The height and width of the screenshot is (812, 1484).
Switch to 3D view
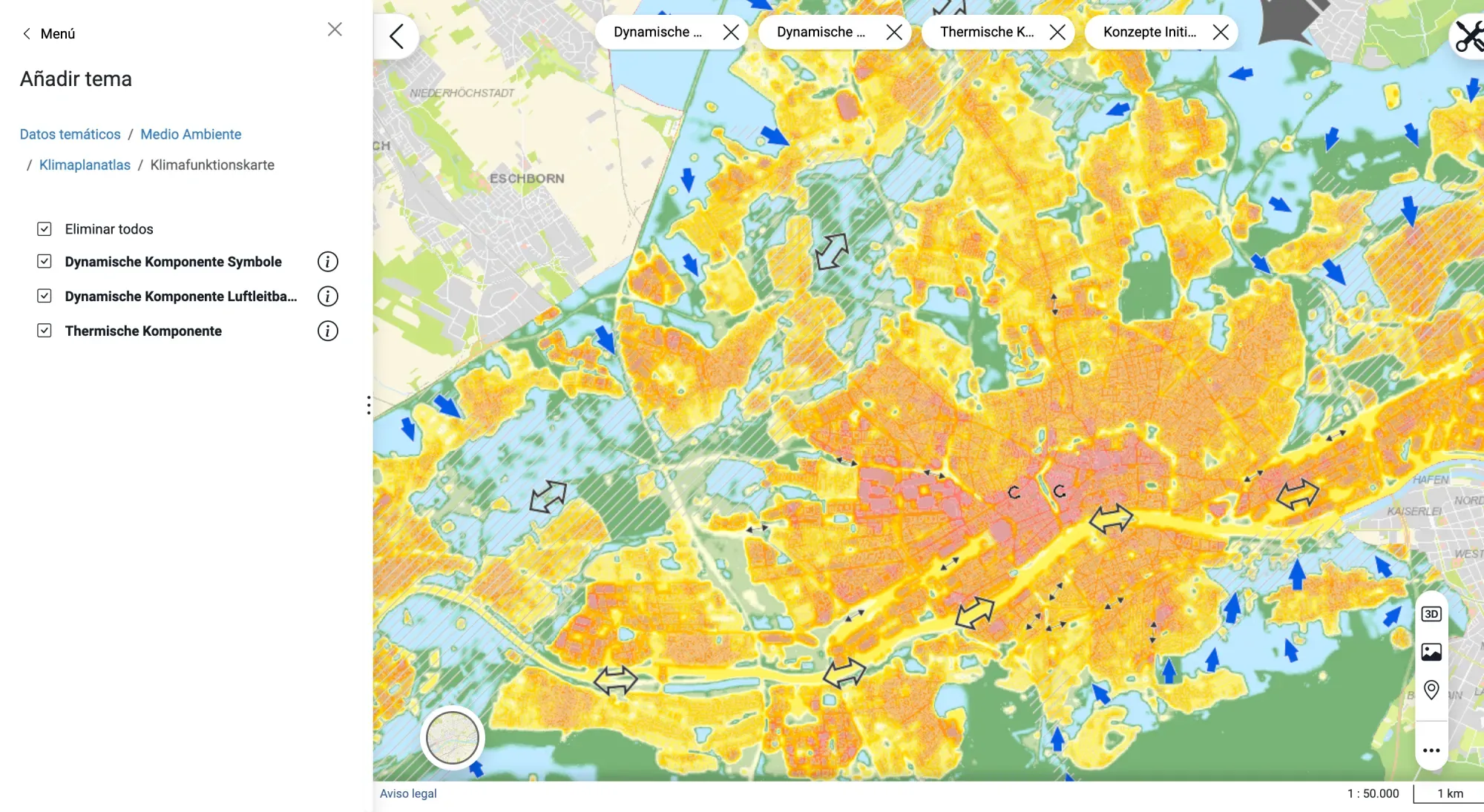point(1431,614)
